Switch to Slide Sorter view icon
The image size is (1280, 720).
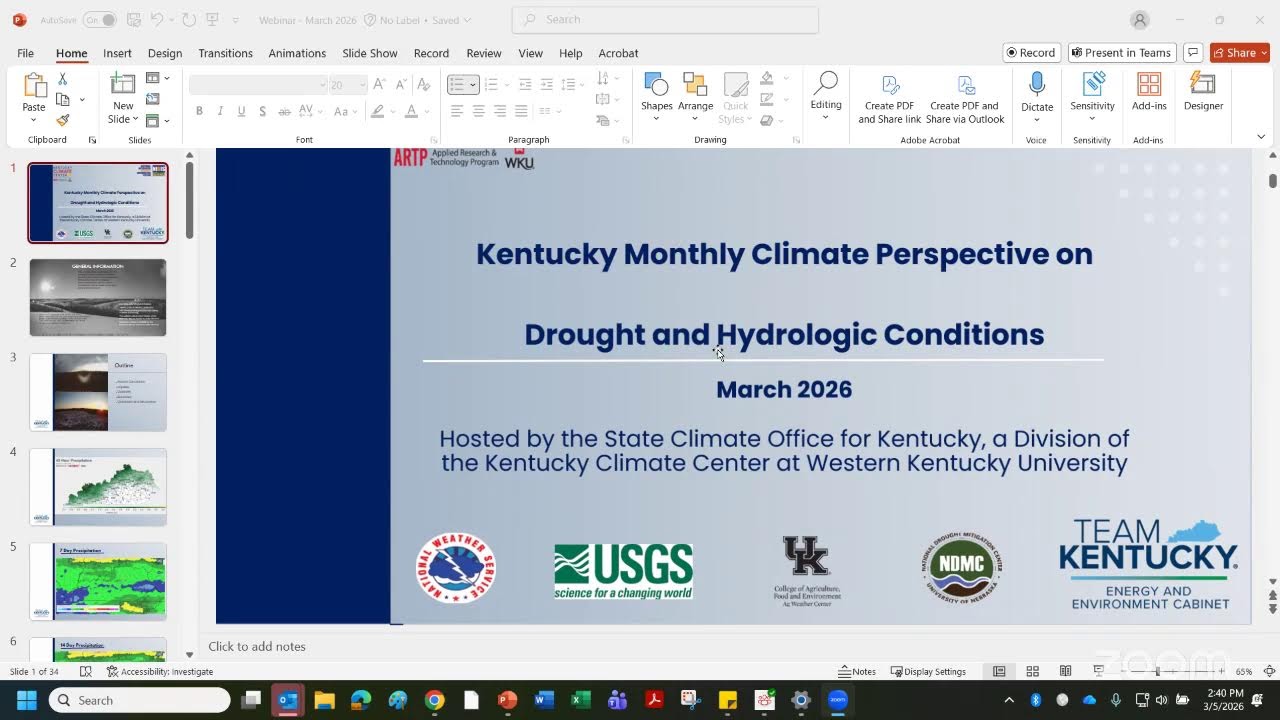[1032, 672]
